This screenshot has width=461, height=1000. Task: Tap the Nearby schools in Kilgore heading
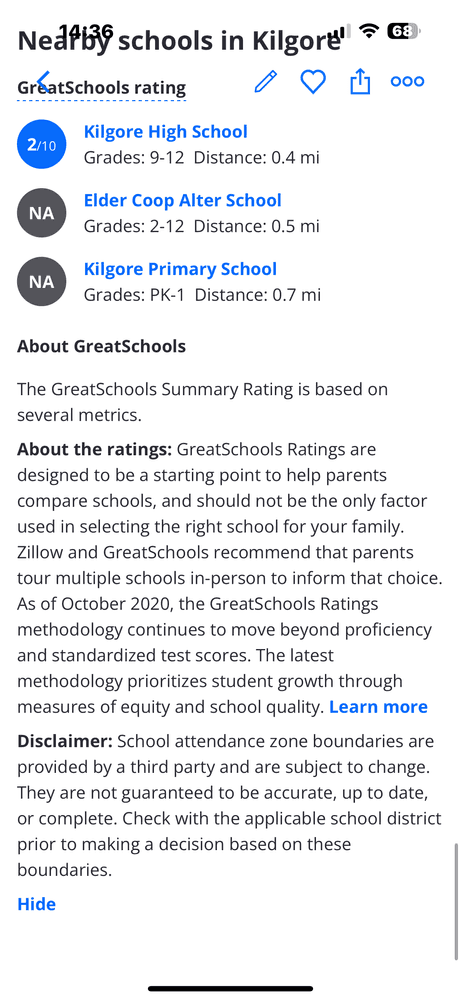point(179,41)
